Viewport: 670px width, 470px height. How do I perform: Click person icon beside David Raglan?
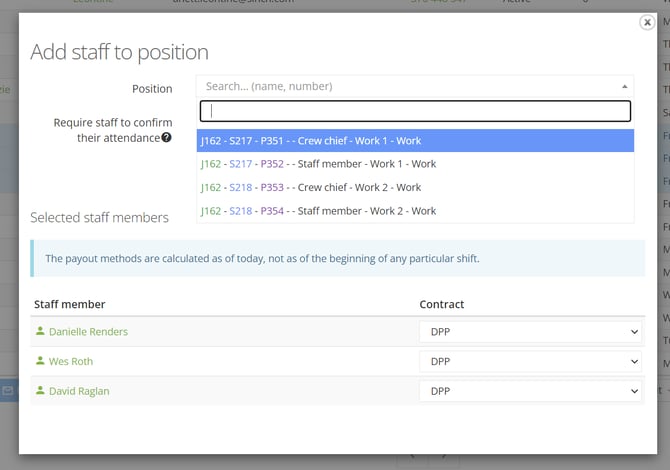(40, 391)
